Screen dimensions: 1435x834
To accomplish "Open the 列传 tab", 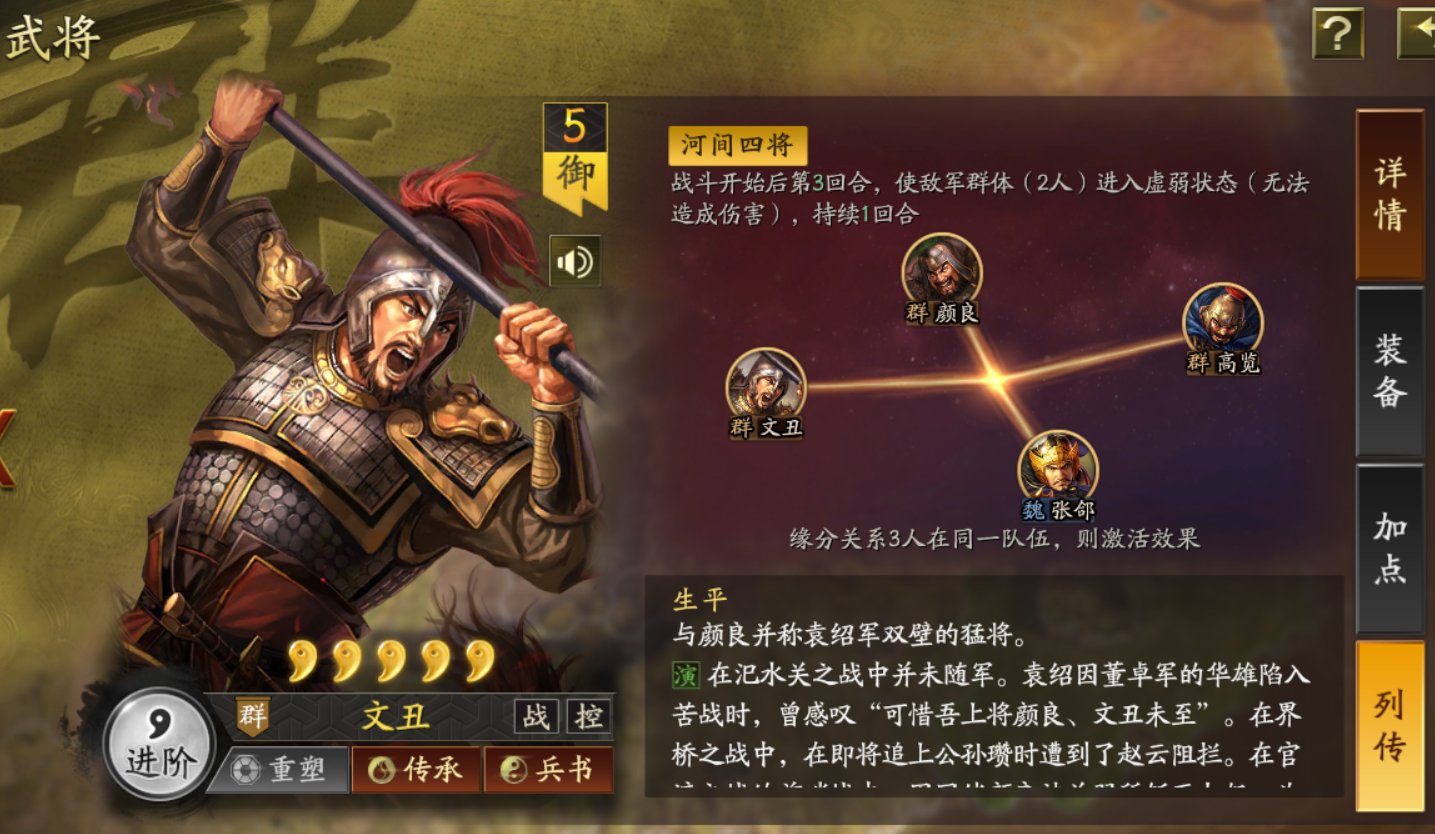I will [x=1390, y=726].
